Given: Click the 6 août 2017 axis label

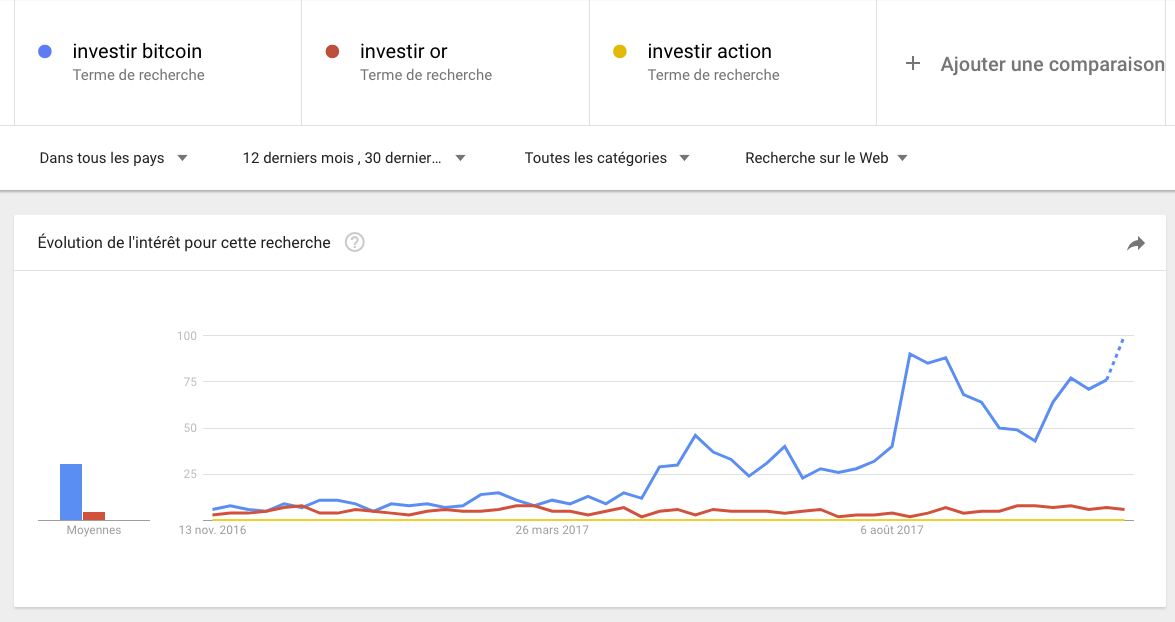Looking at the screenshot, I should [x=892, y=530].
